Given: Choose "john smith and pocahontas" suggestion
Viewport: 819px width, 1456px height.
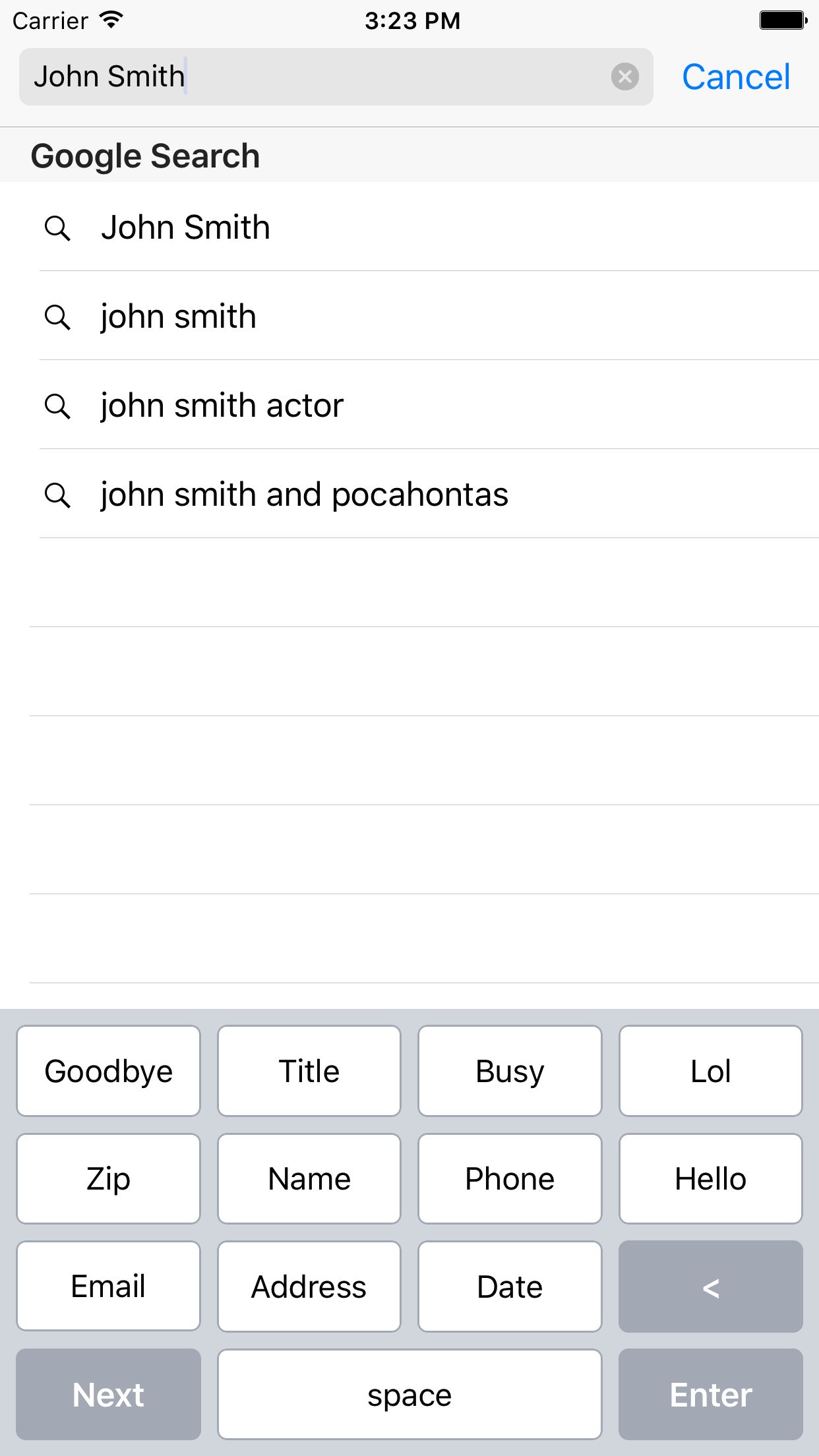Looking at the screenshot, I should [304, 495].
